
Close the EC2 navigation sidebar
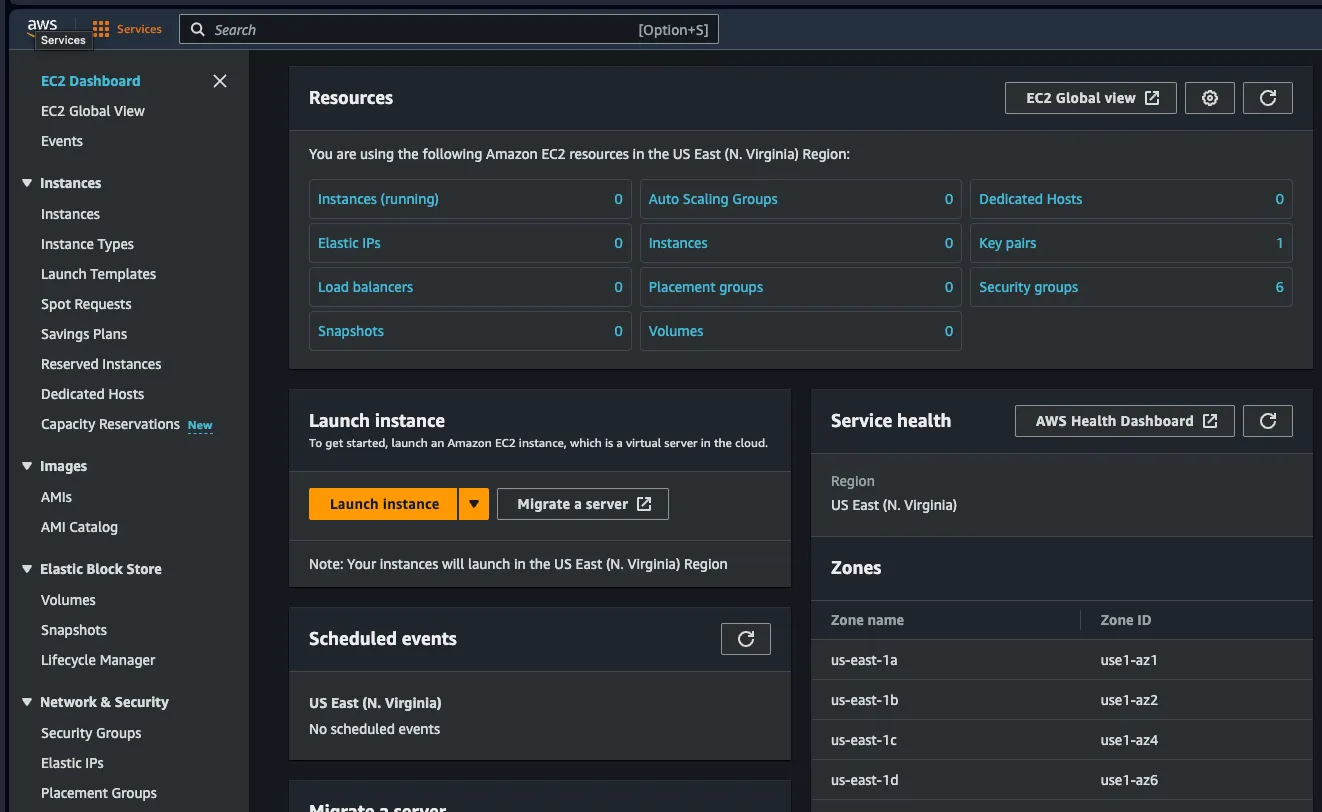pyautogui.click(x=220, y=81)
